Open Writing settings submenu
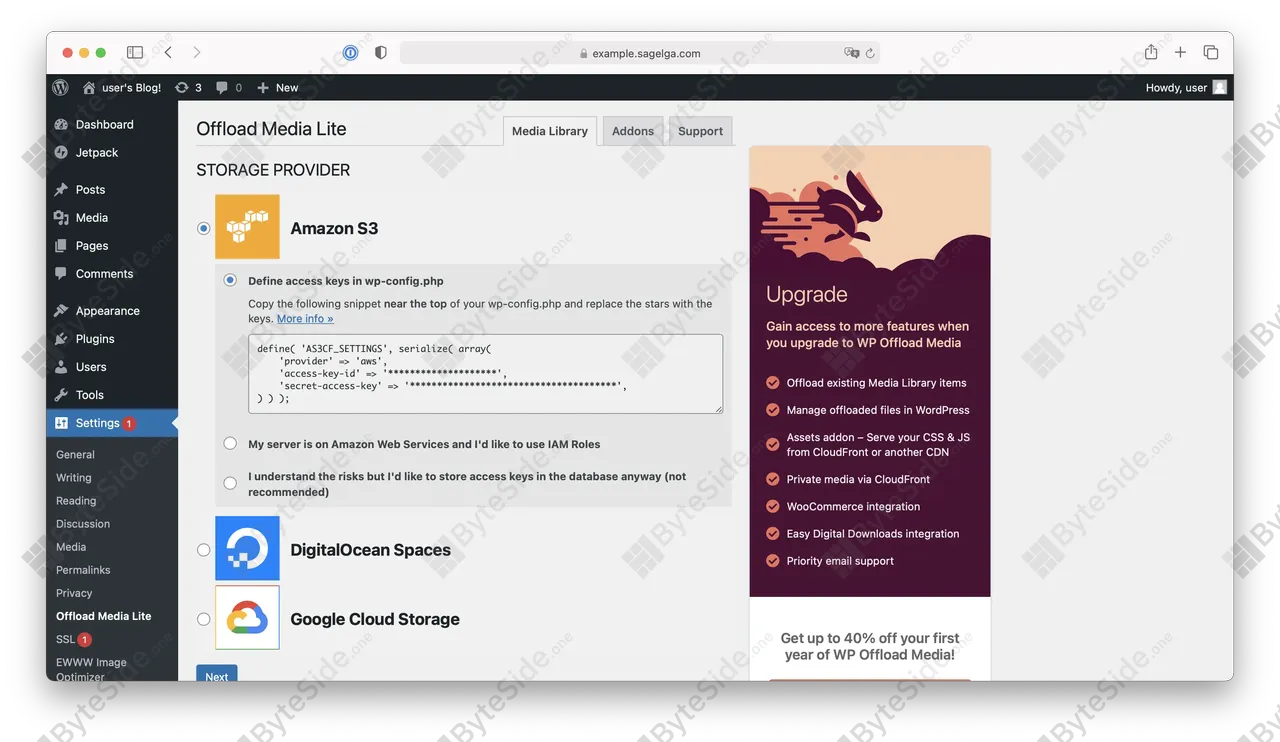The height and width of the screenshot is (742, 1280). pyautogui.click(x=74, y=477)
